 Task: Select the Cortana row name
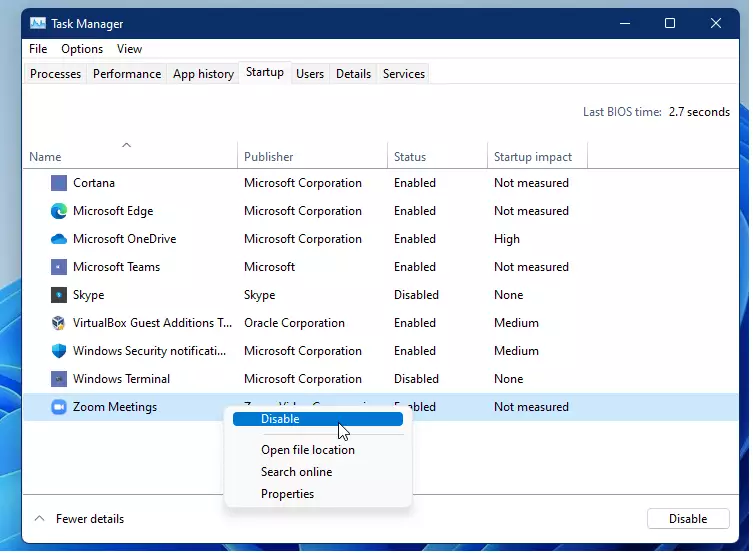click(94, 183)
